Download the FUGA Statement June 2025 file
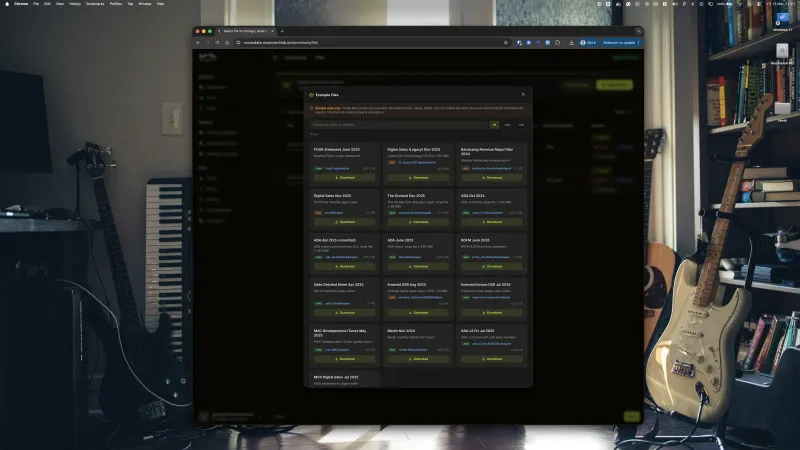The image size is (800, 450). coord(346,178)
